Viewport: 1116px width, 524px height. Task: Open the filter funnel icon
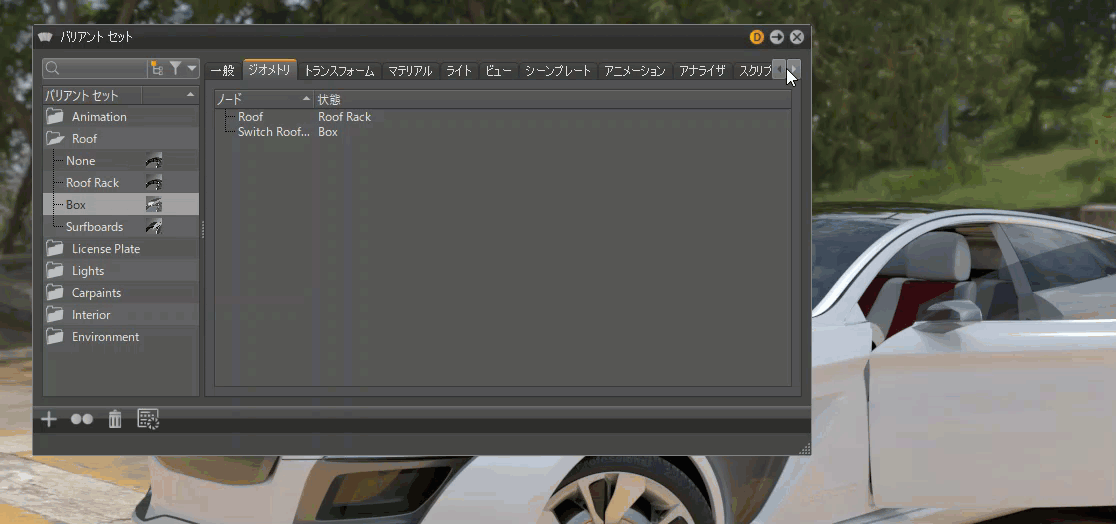point(175,68)
